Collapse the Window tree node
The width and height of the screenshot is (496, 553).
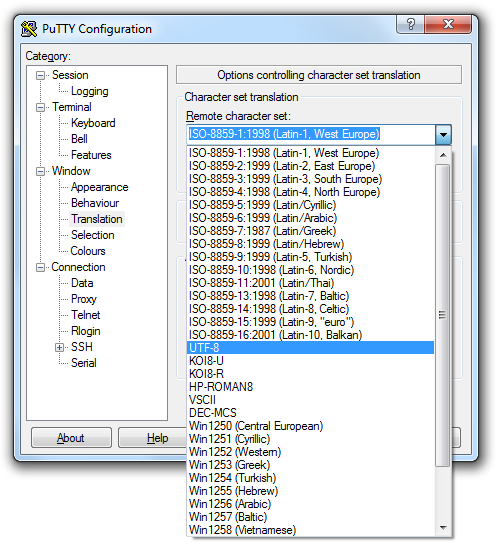point(41,171)
